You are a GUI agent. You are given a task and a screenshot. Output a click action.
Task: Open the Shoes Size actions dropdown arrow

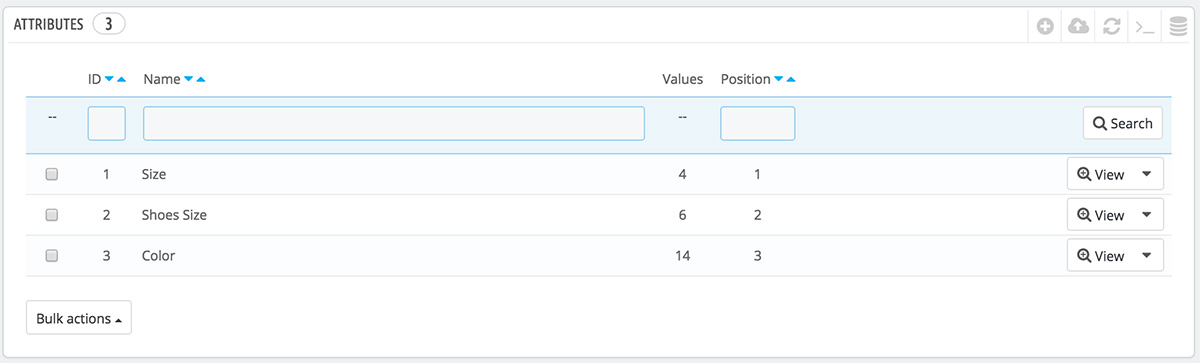tap(1147, 215)
